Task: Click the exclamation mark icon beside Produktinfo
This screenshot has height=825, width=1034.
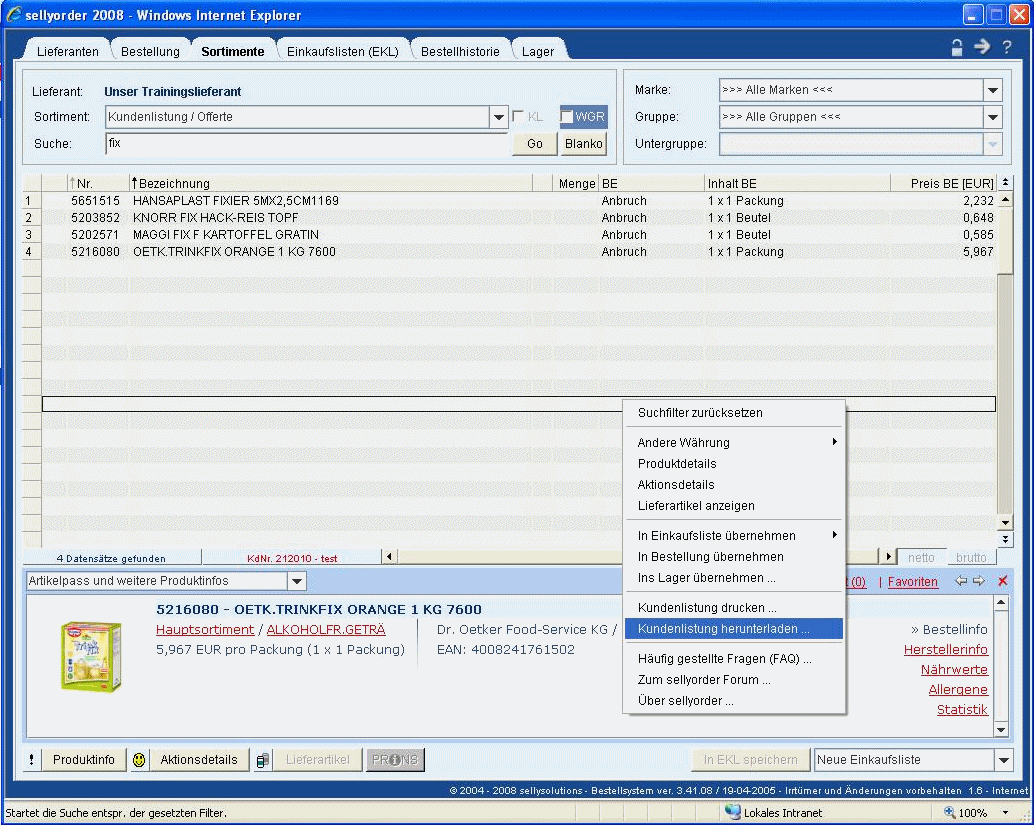Action: point(32,760)
